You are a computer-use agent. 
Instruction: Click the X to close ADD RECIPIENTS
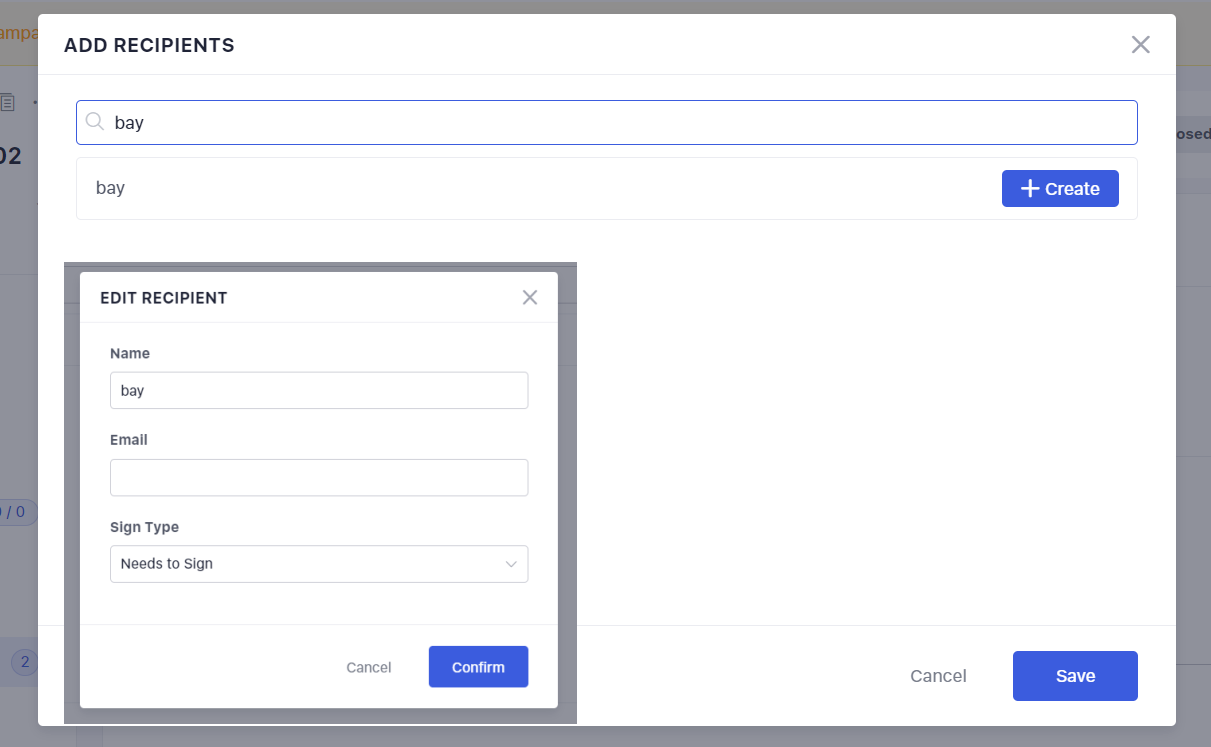pos(1140,44)
